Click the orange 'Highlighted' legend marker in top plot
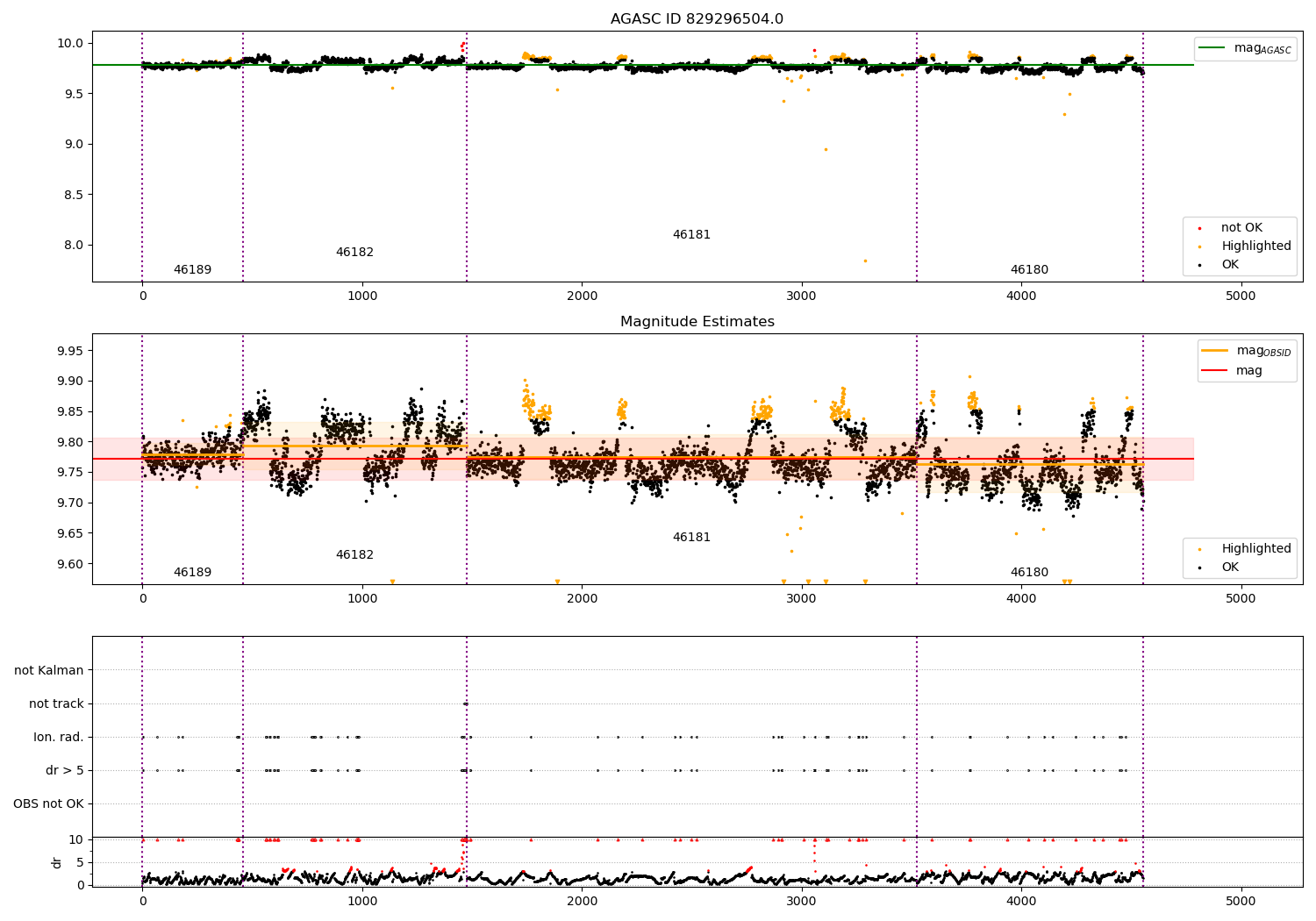The width and height of the screenshot is (1316, 921). 1199,246
